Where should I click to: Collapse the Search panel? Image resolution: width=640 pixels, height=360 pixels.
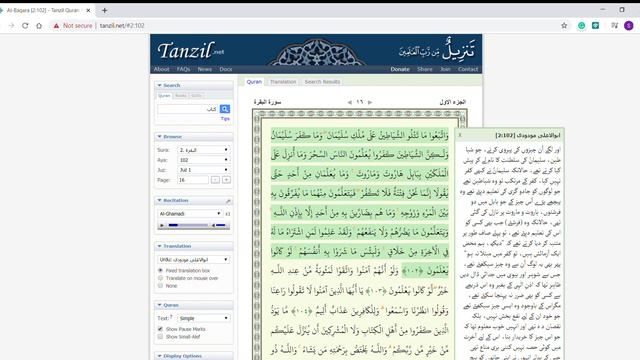[x=160, y=85]
